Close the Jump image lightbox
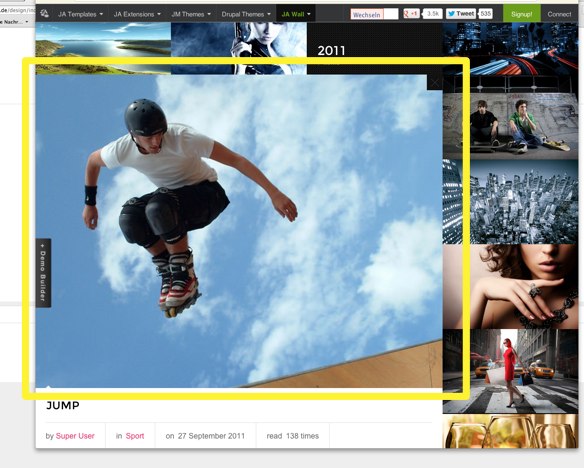Viewport: 584px width, 468px height. click(x=435, y=83)
